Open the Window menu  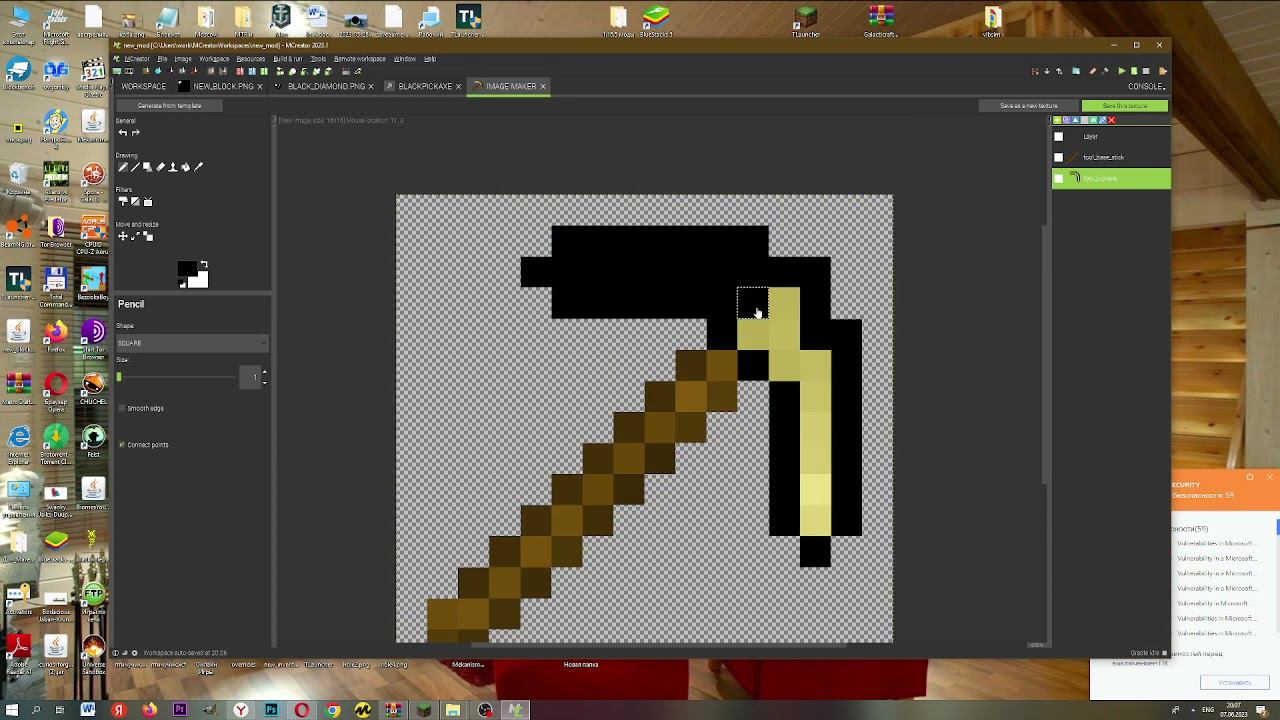[x=404, y=59]
